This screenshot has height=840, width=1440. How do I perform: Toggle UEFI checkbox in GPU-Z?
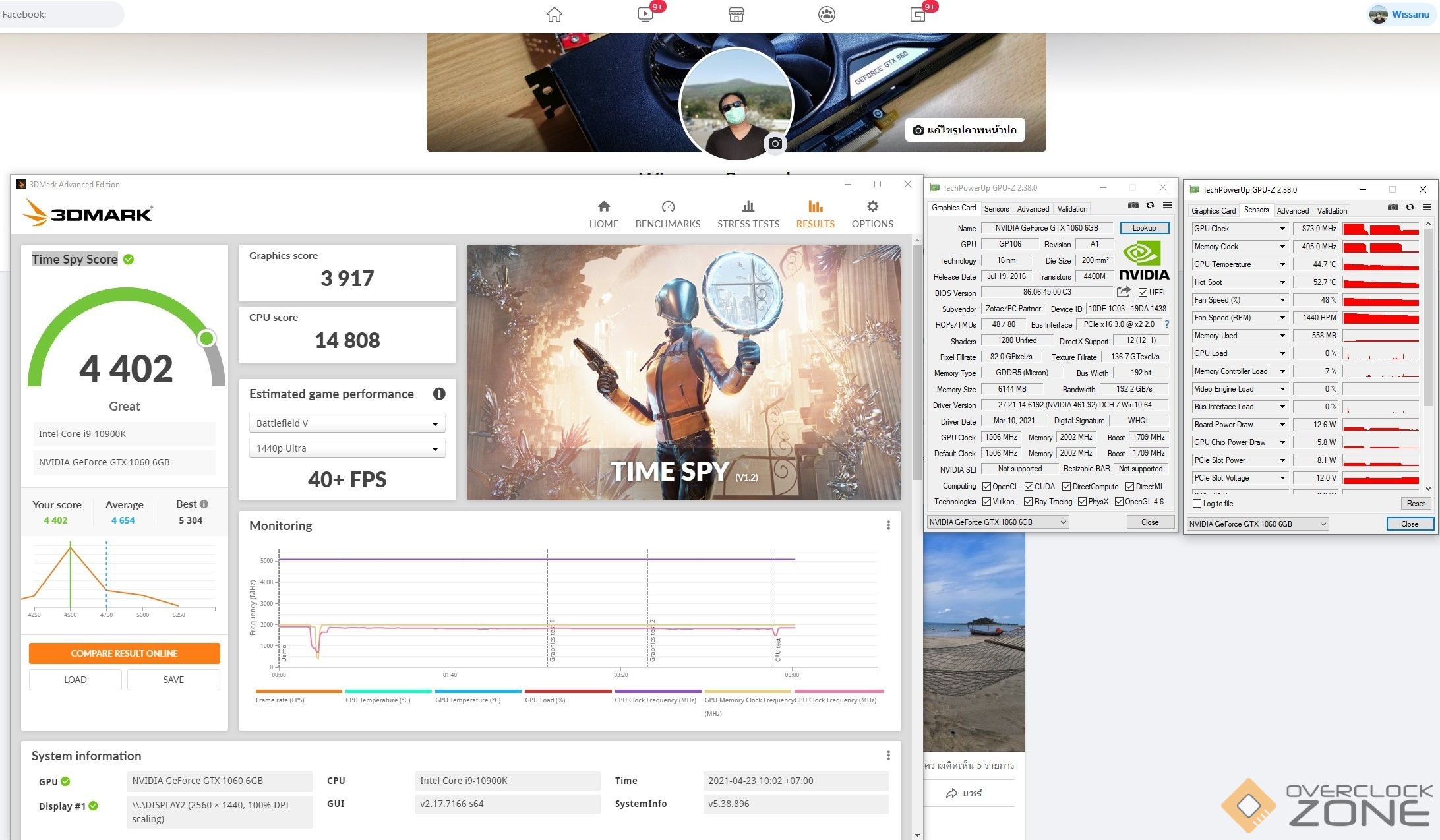1143,293
